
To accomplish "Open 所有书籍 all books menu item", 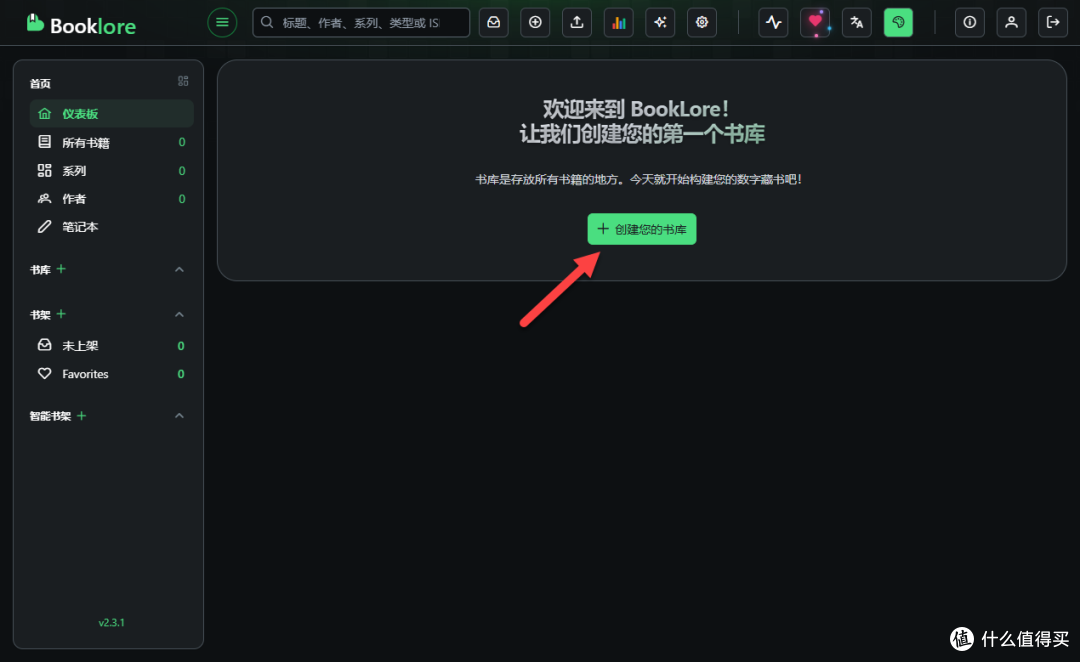I will point(112,142).
